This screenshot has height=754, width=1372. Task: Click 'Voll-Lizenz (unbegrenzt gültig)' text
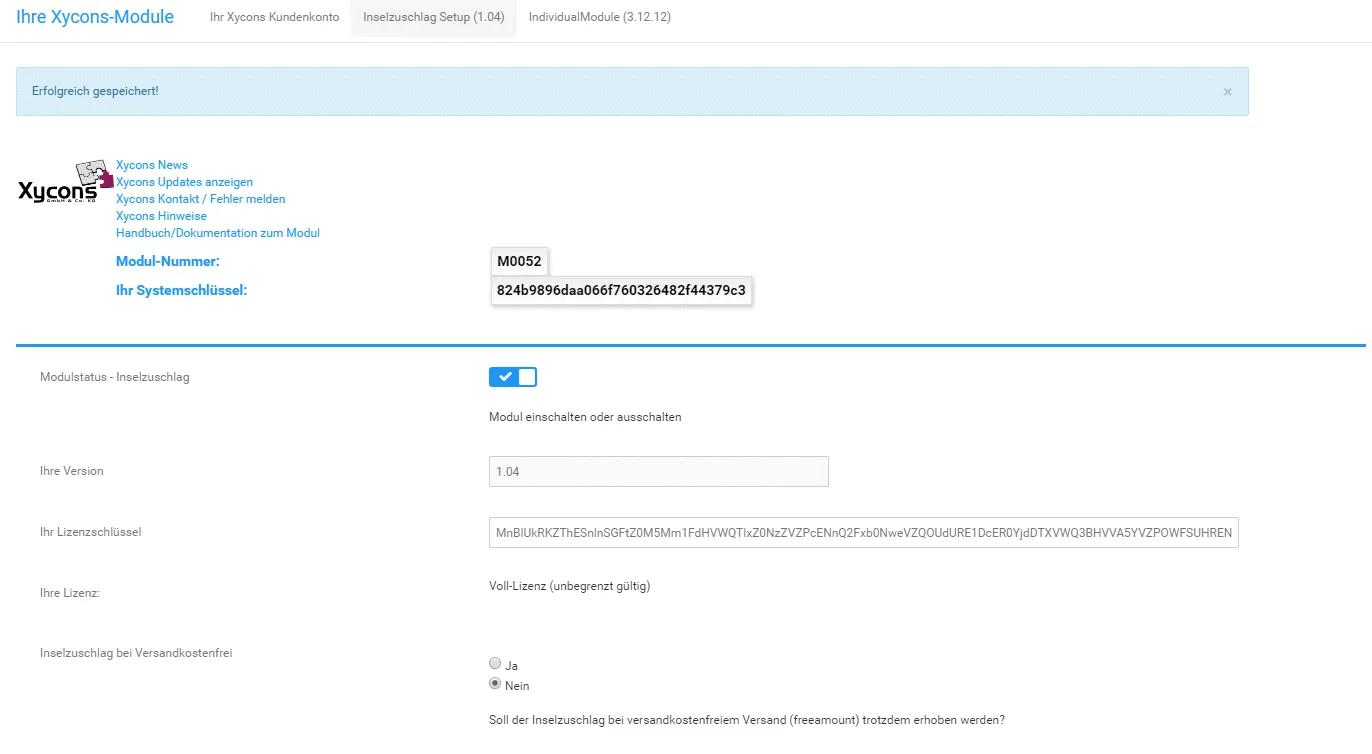(569, 586)
